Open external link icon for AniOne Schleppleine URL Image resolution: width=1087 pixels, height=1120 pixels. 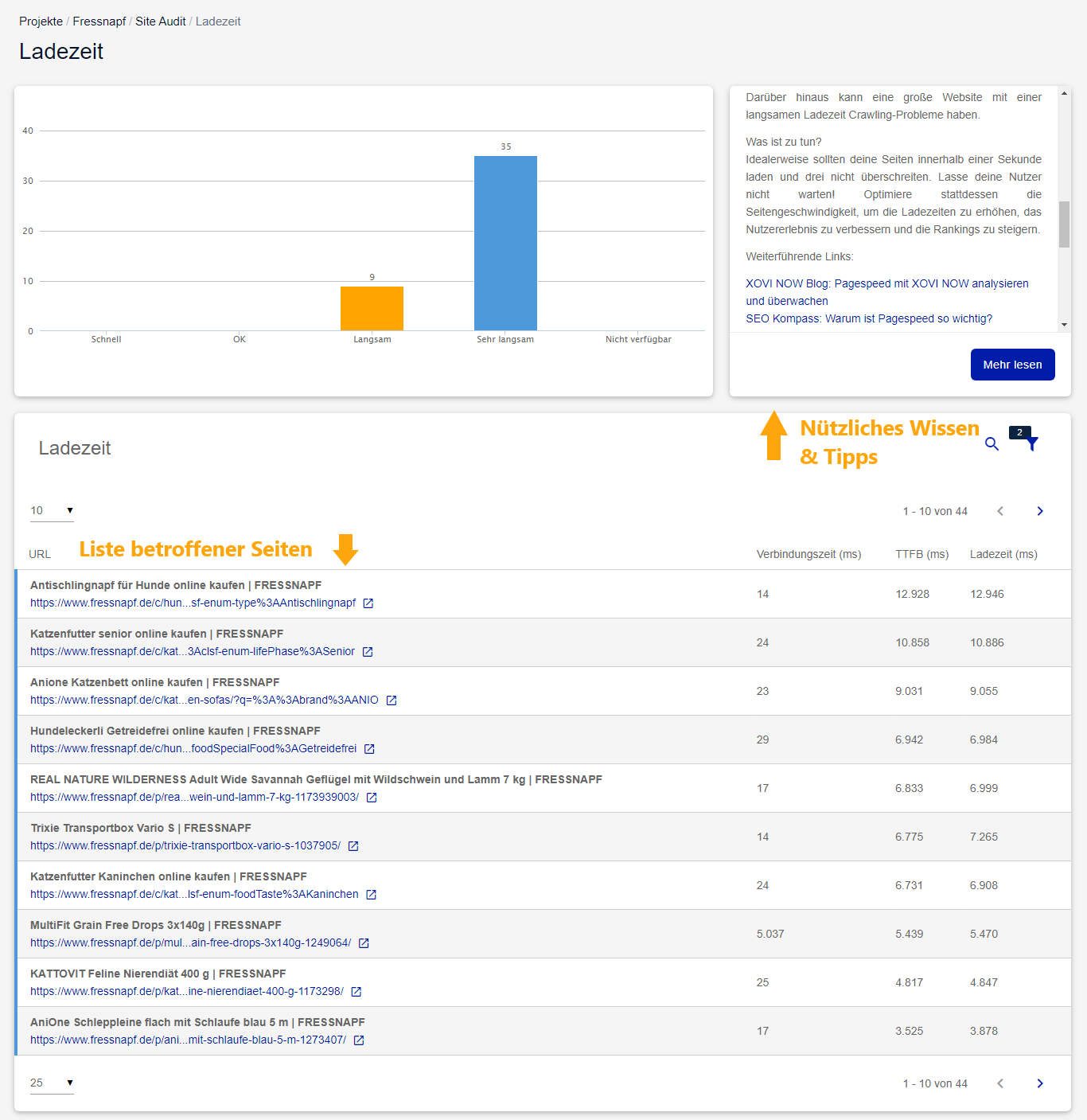pos(359,1040)
